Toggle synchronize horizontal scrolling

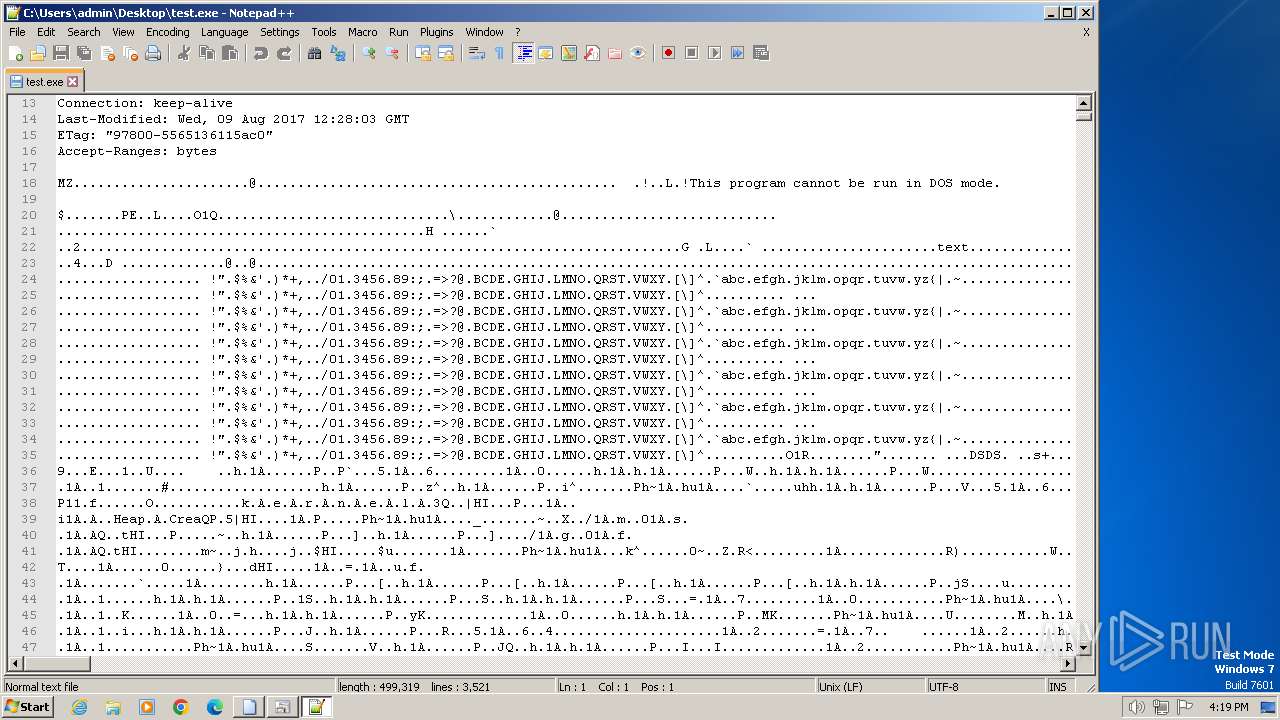coord(446,53)
